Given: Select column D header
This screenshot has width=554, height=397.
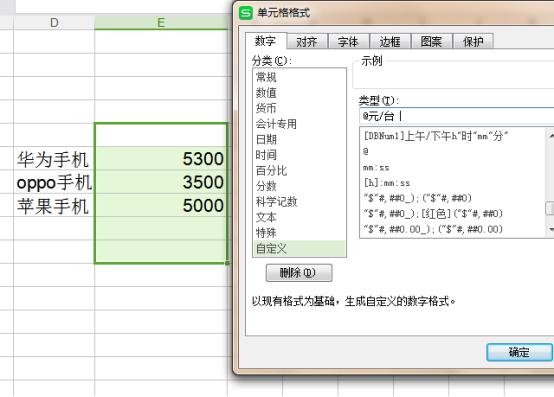Looking at the screenshot, I should click(x=54, y=23).
